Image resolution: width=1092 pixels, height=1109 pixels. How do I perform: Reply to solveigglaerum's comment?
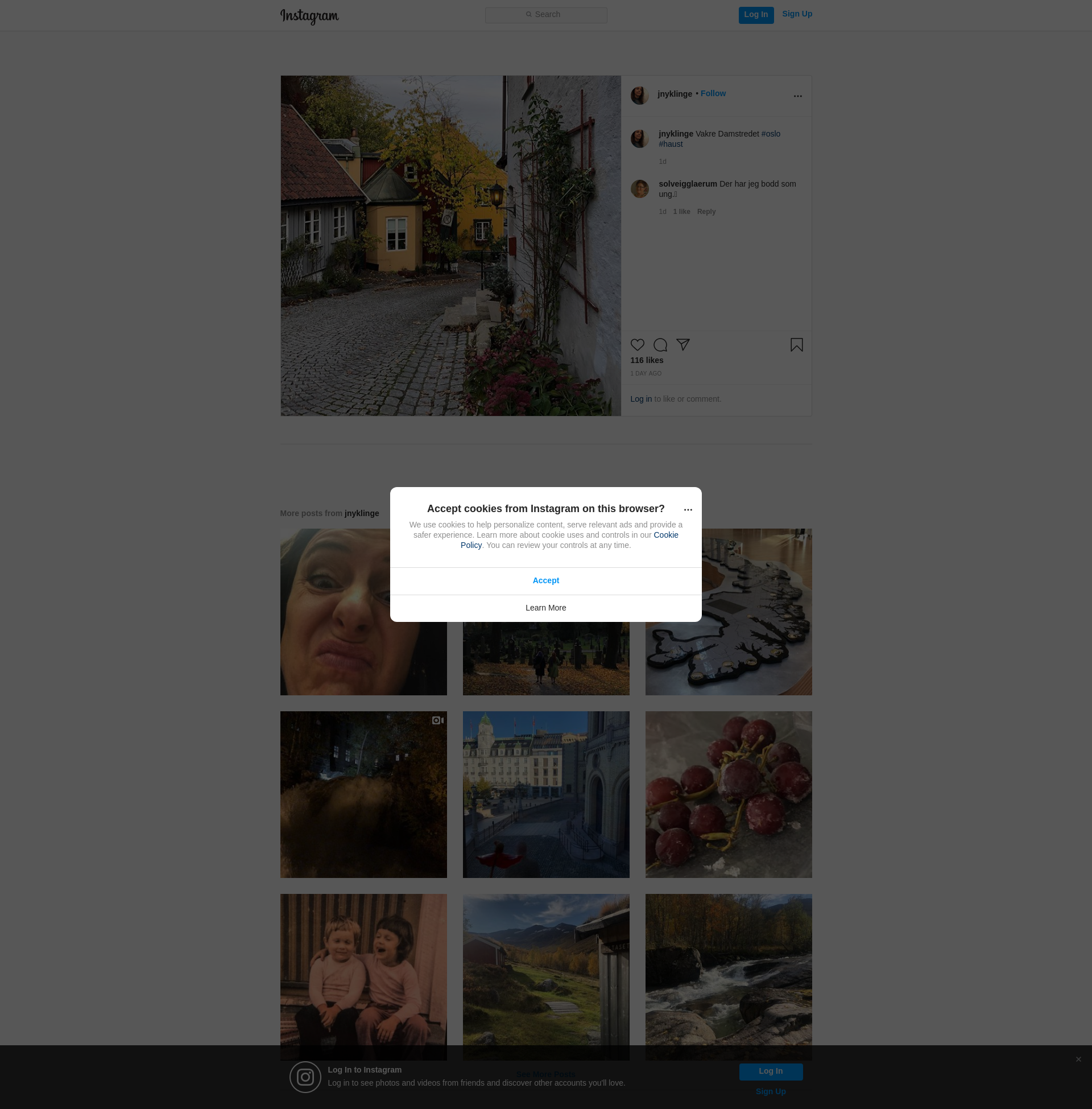tap(706, 212)
